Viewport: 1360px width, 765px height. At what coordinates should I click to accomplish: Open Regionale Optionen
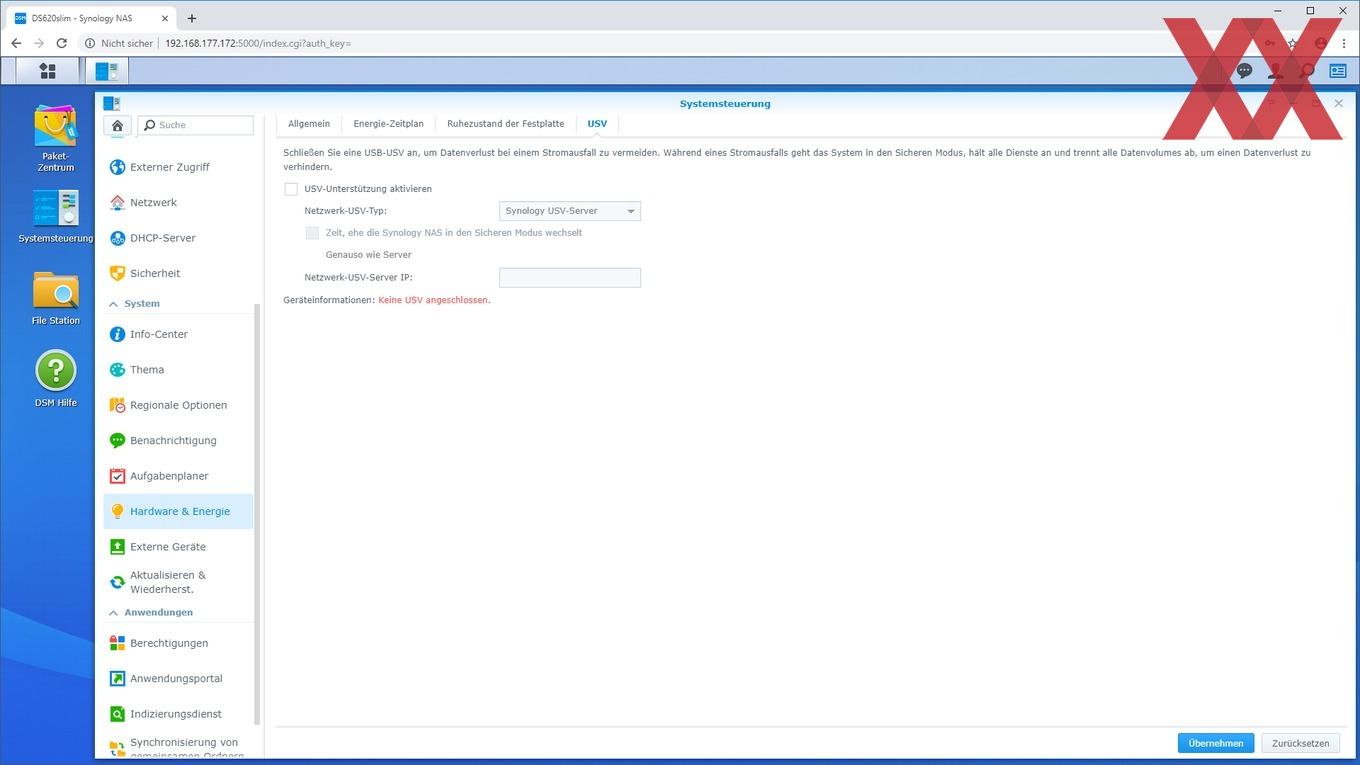coord(178,405)
